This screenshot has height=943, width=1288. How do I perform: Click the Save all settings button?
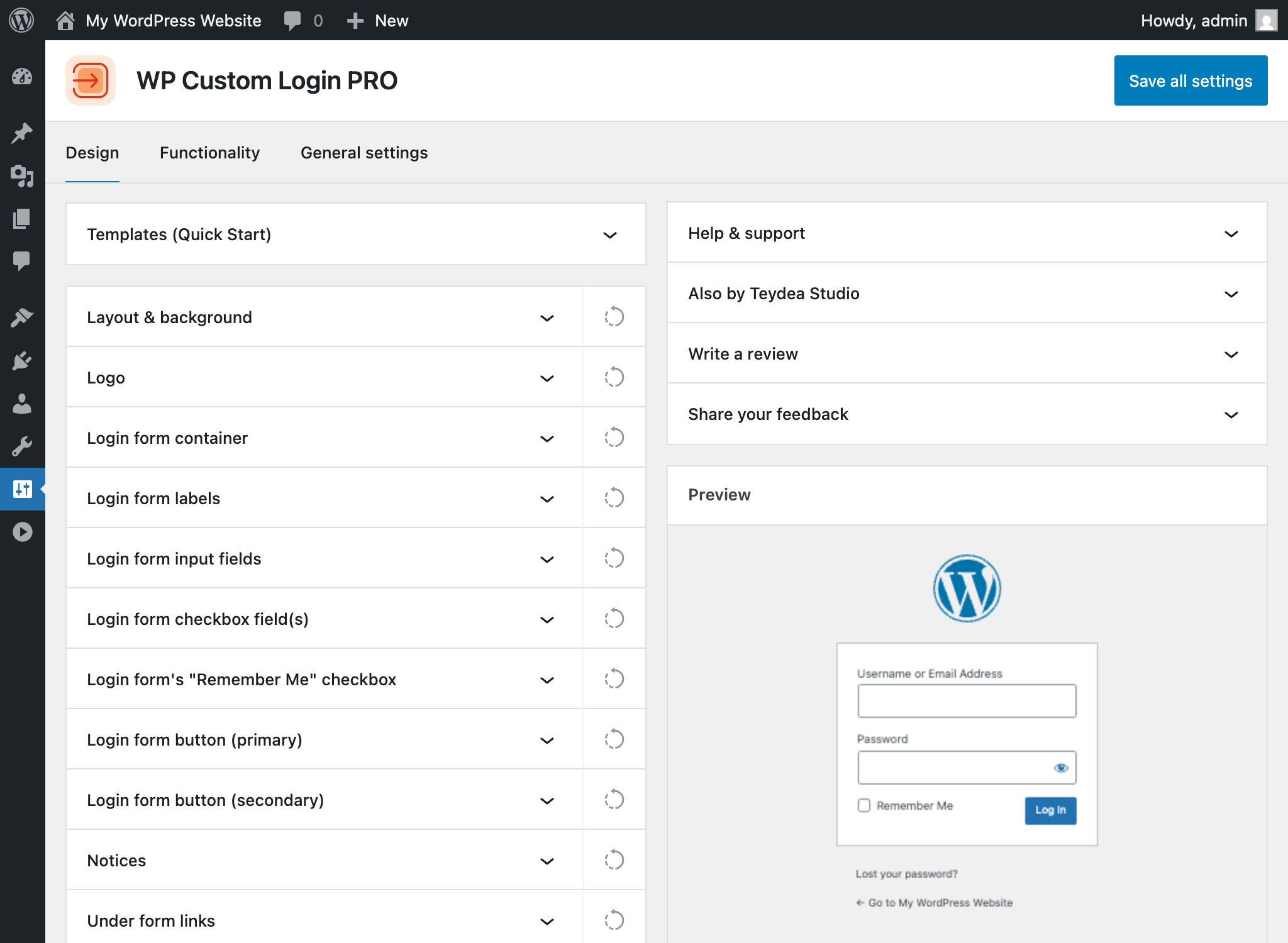1190,80
